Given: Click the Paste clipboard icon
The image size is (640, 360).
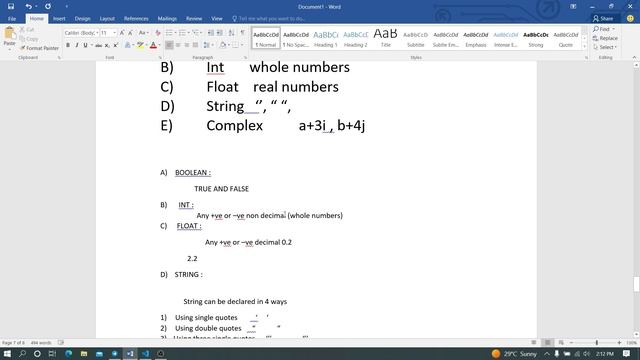Looking at the screenshot, I should [x=9, y=33].
